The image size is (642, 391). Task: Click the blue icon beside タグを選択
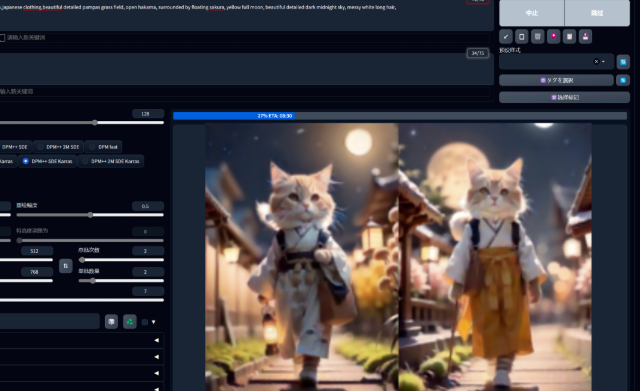(623, 80)
